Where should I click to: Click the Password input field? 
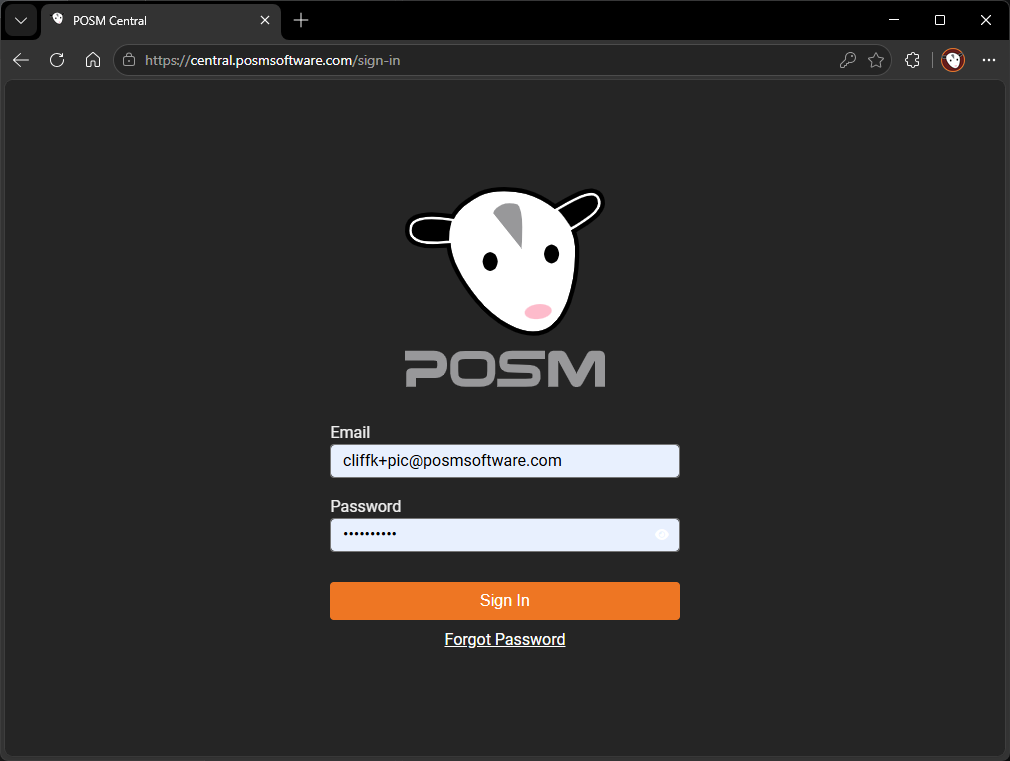505,535
